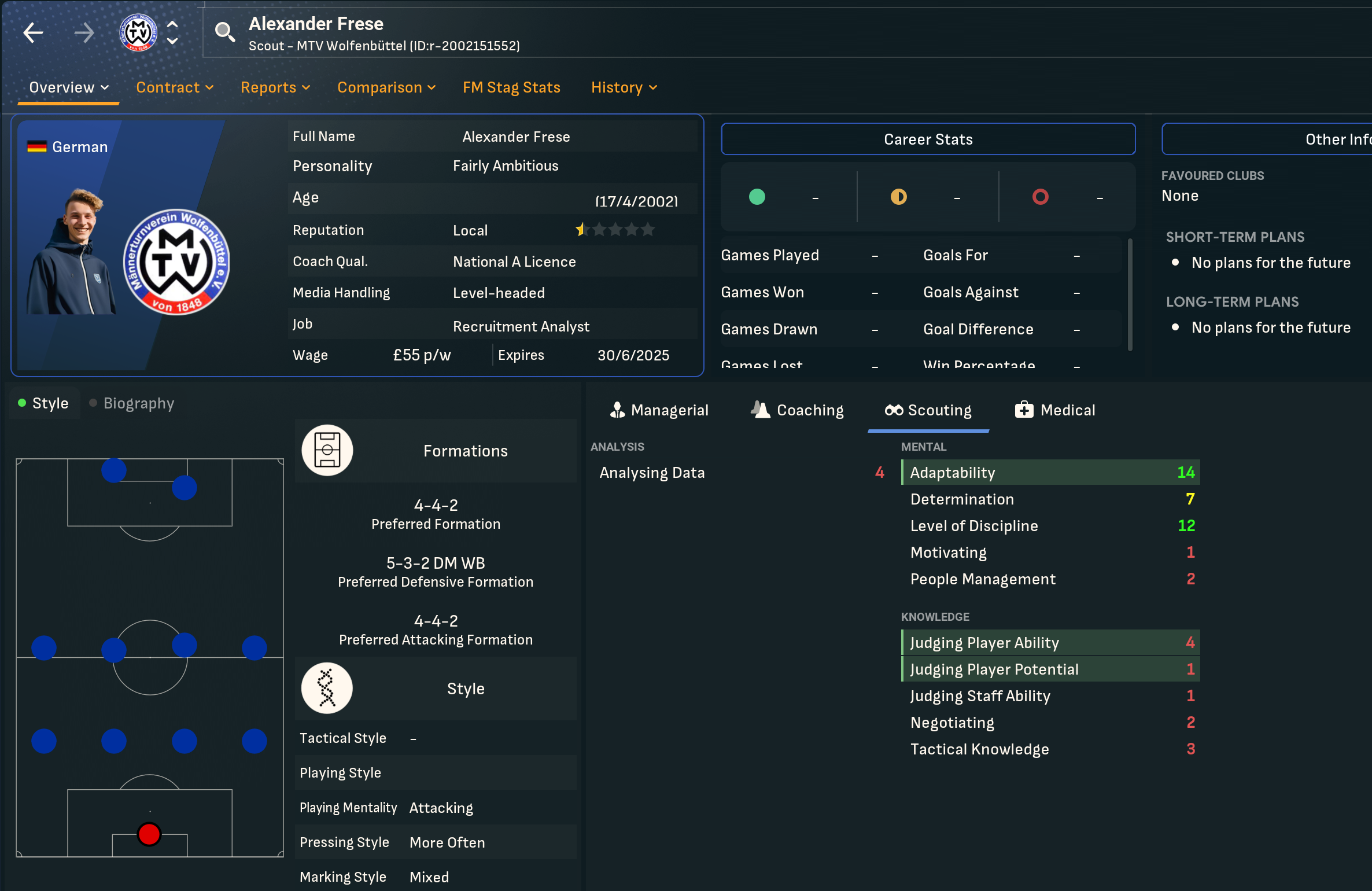Viewport: 1372px width, 891px height.
Task: Click the Career Stats vertical scrollbar
Action: (1130, 295)
